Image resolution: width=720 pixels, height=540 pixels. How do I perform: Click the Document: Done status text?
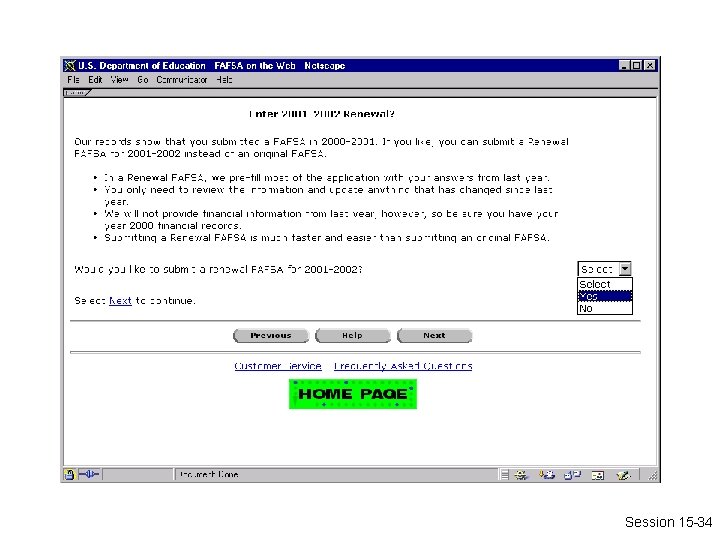tap(209, 474)
